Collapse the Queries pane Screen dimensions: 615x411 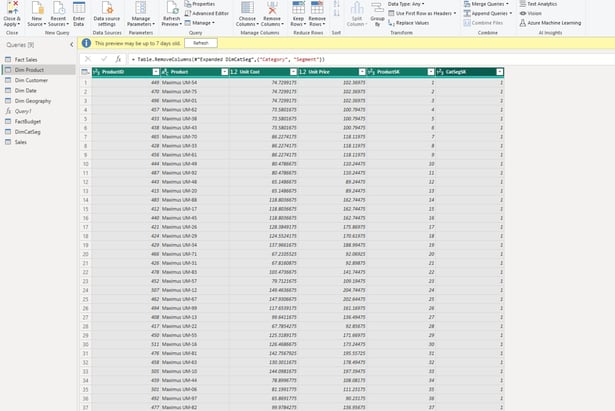click(71, 45)
